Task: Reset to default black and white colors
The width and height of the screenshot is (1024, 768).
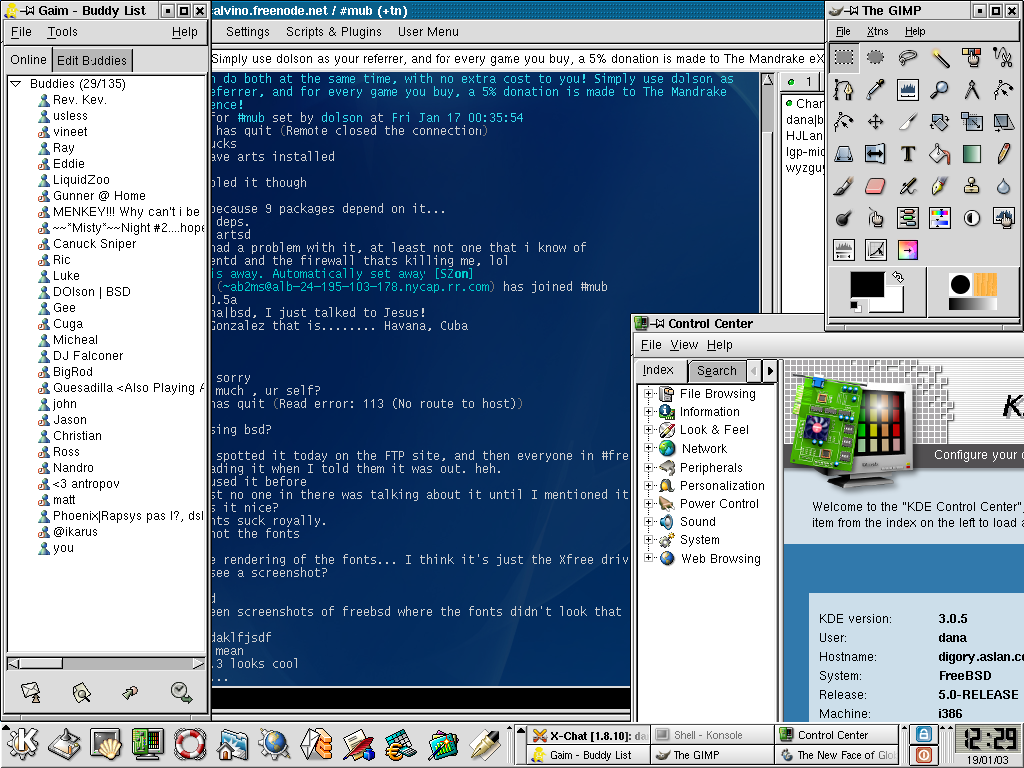Action: (856, 305)
